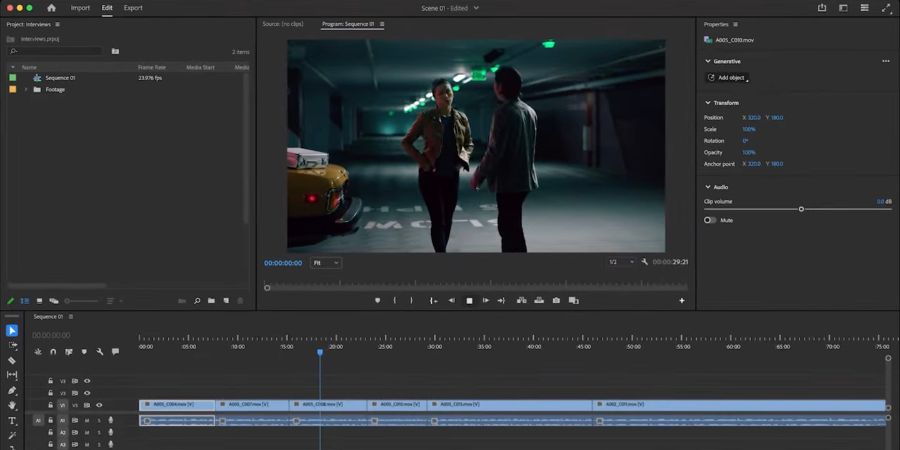Stop playback in Program monitor

469,300
